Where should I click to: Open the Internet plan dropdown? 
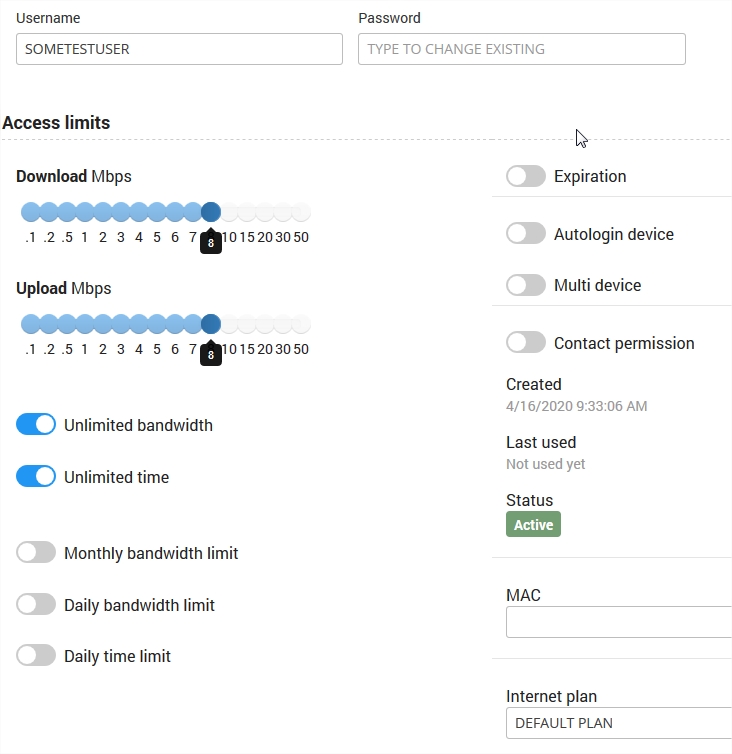(618, 723)
